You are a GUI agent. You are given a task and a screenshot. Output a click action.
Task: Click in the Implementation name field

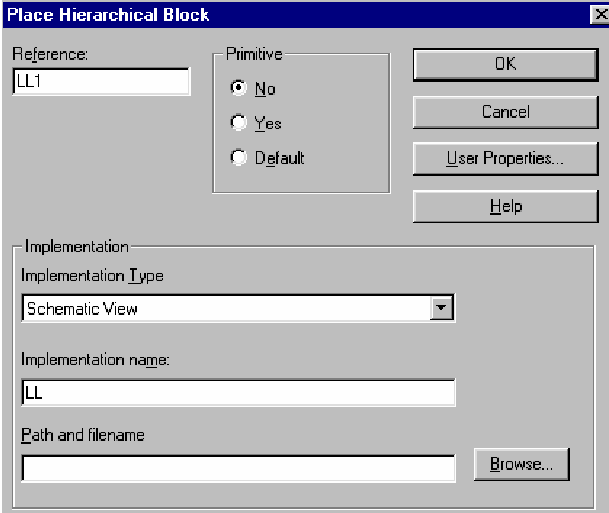(238, 393)
